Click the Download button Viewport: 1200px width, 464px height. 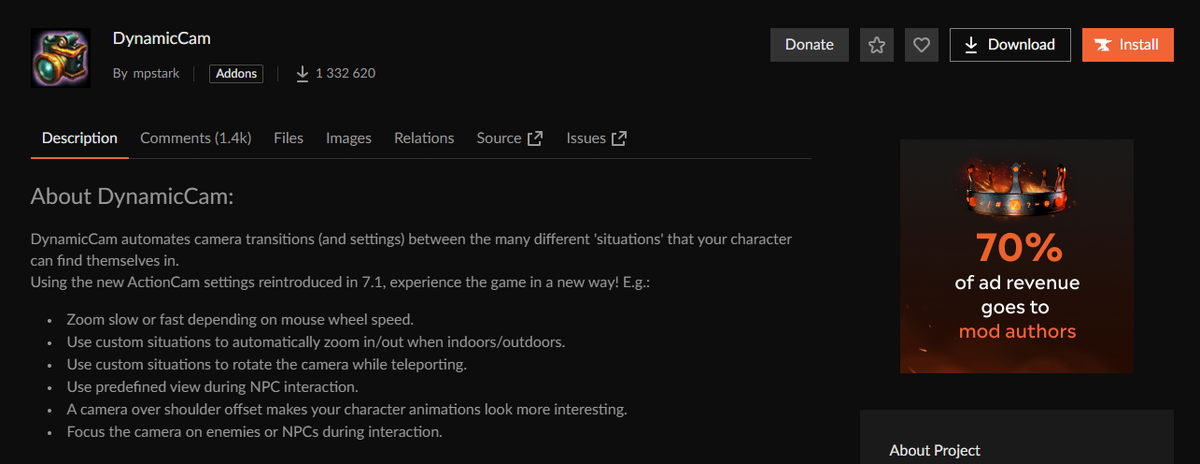click(x=1010, y=45)
